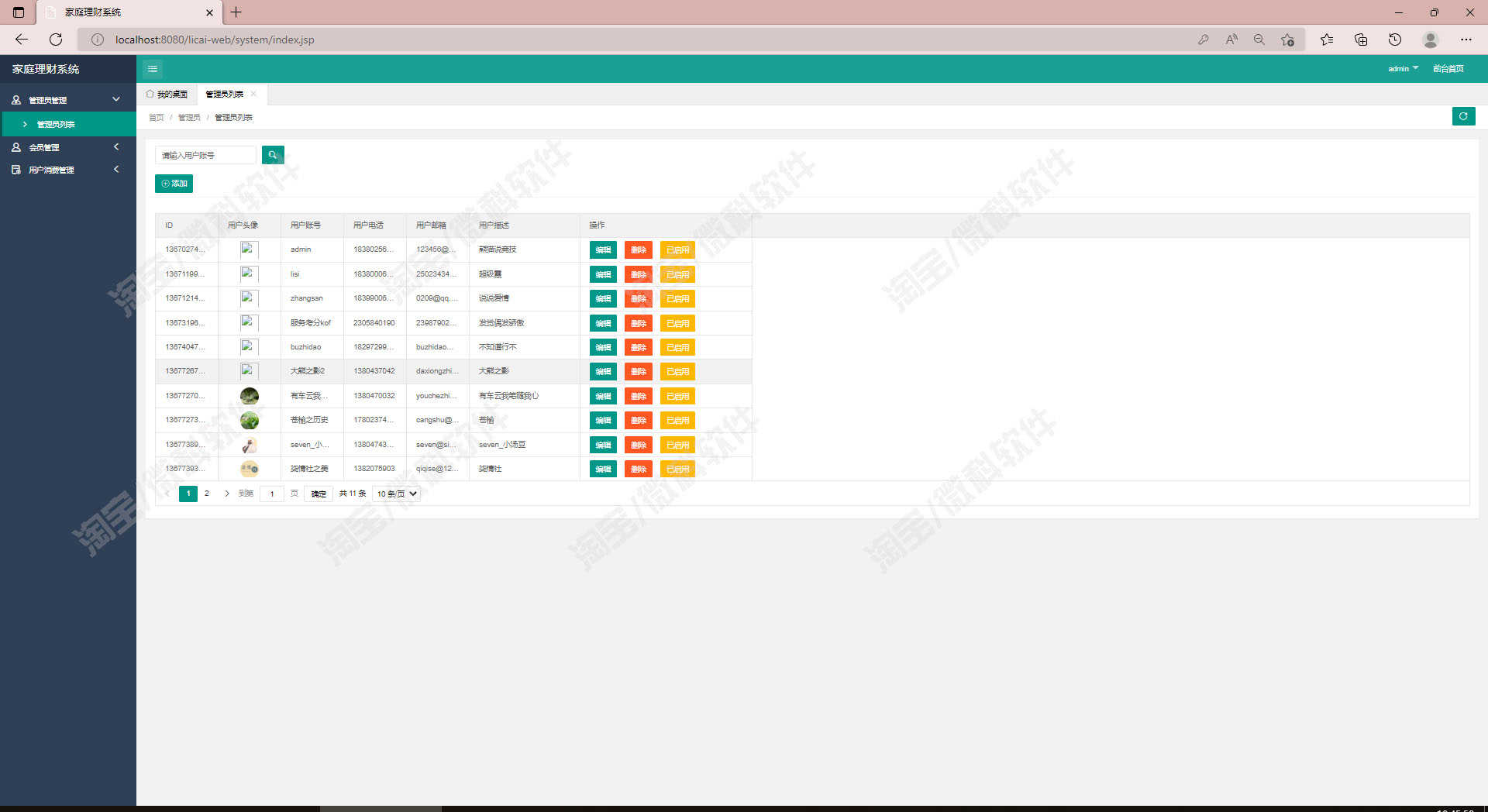Click the avatar thumbnail for 苍榆之历史
1488x812 pixels.
pos(250,420)
